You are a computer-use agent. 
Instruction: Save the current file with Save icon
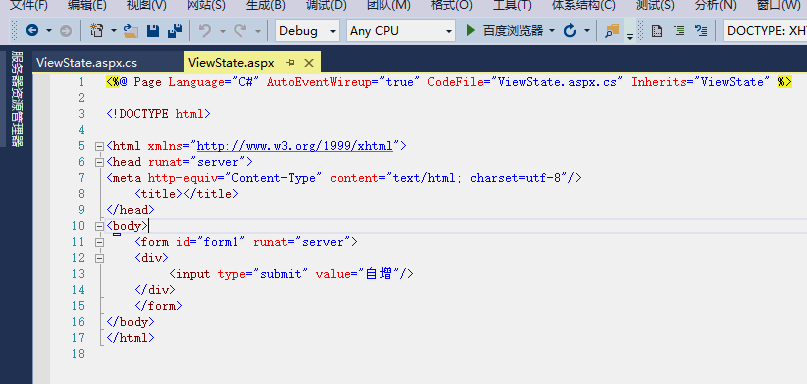153,31
